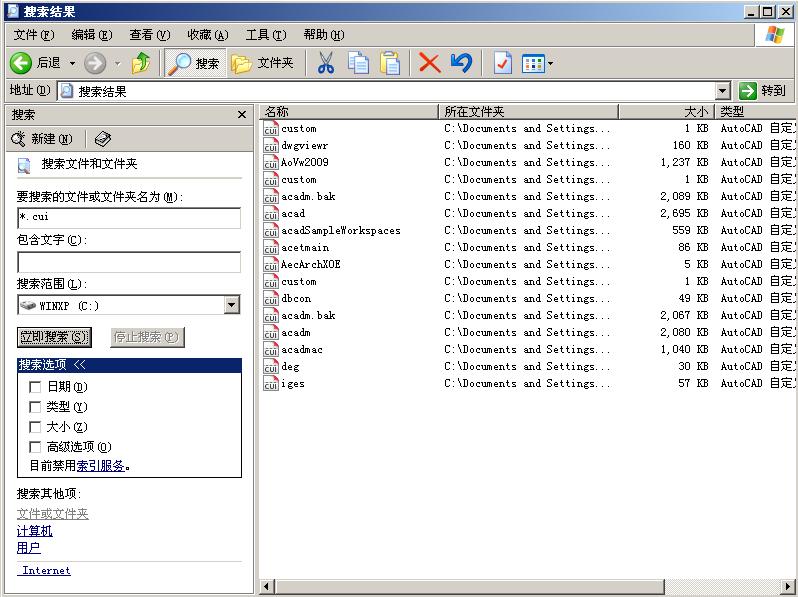
Task: Open the 帮助(H) menu
Action: 324,35
